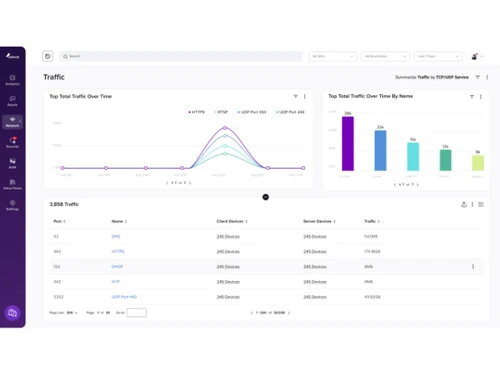Viewport: 500px width, 375px height.
Task: Open the NTP traffic link
Action: (115, 282)
